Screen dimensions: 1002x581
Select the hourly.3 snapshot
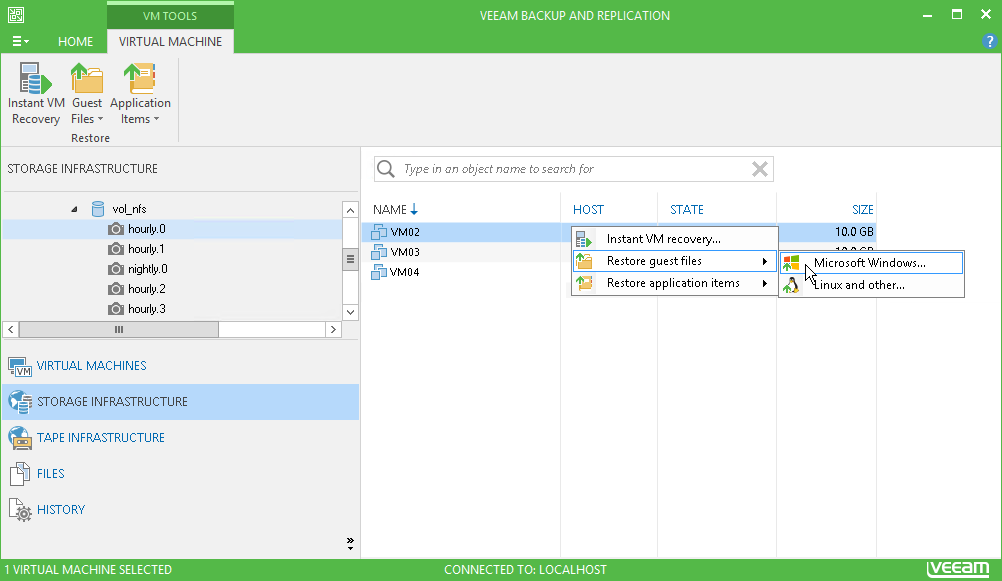tap(146, 309)
